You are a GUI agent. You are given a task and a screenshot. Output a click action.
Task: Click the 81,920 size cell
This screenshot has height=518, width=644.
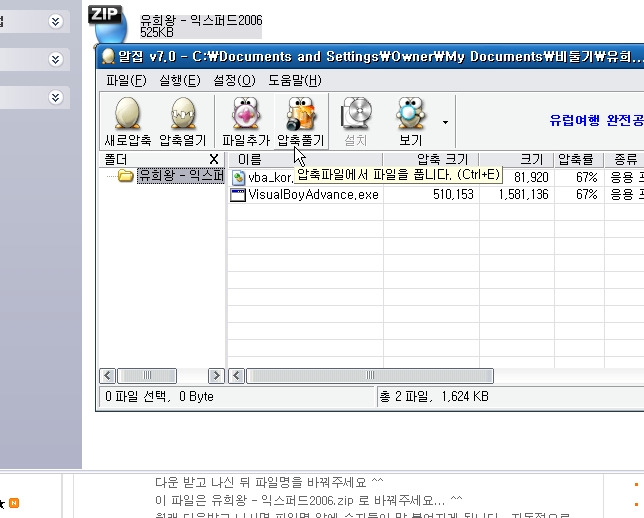click(531, 177)
